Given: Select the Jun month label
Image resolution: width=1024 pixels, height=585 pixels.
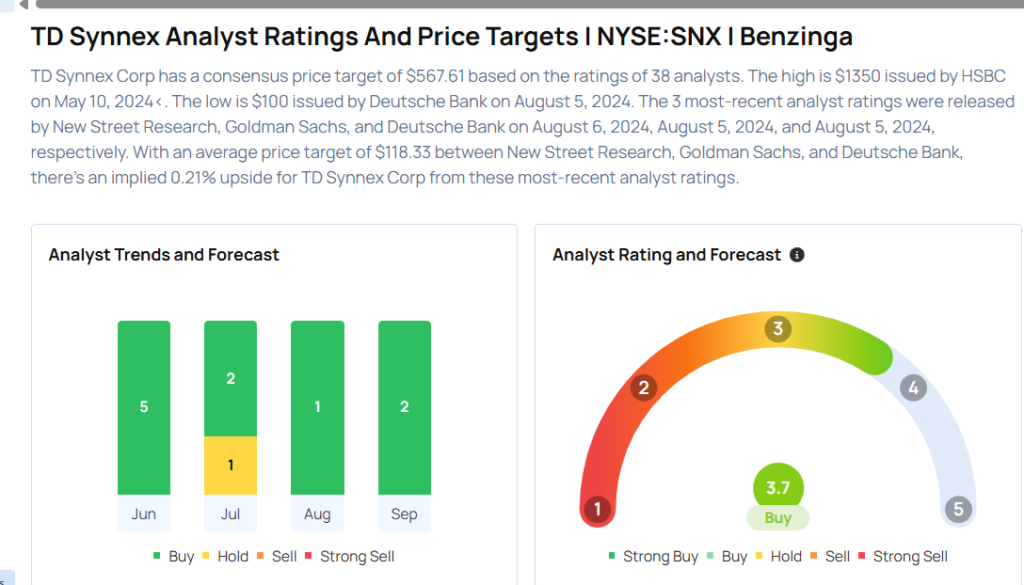Looking at the screenshot, I should [143, 514].
